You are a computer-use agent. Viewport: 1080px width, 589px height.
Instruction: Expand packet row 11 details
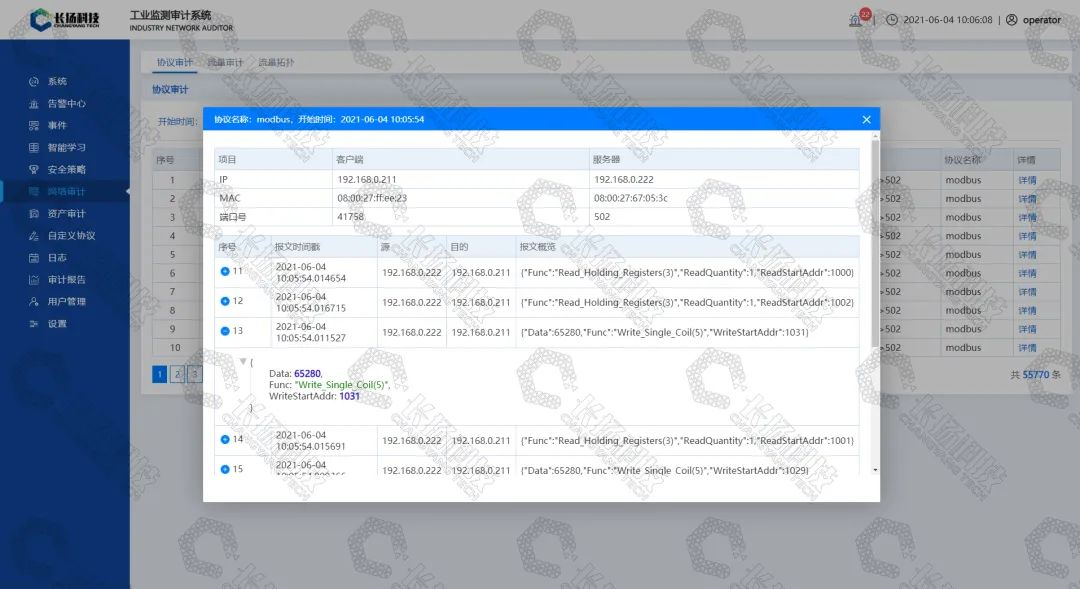point(224,272)
